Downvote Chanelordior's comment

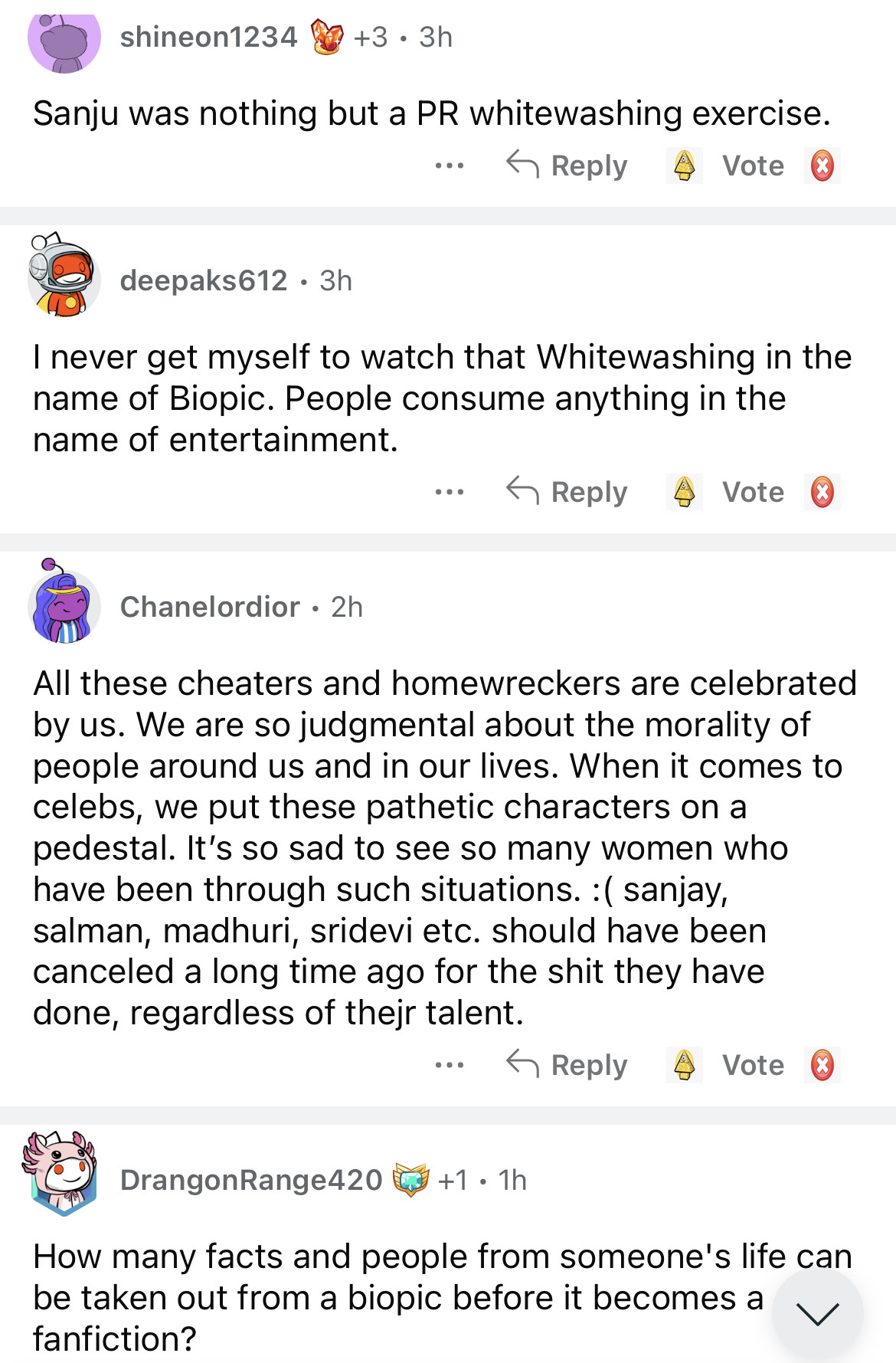tap(822, 1065)
